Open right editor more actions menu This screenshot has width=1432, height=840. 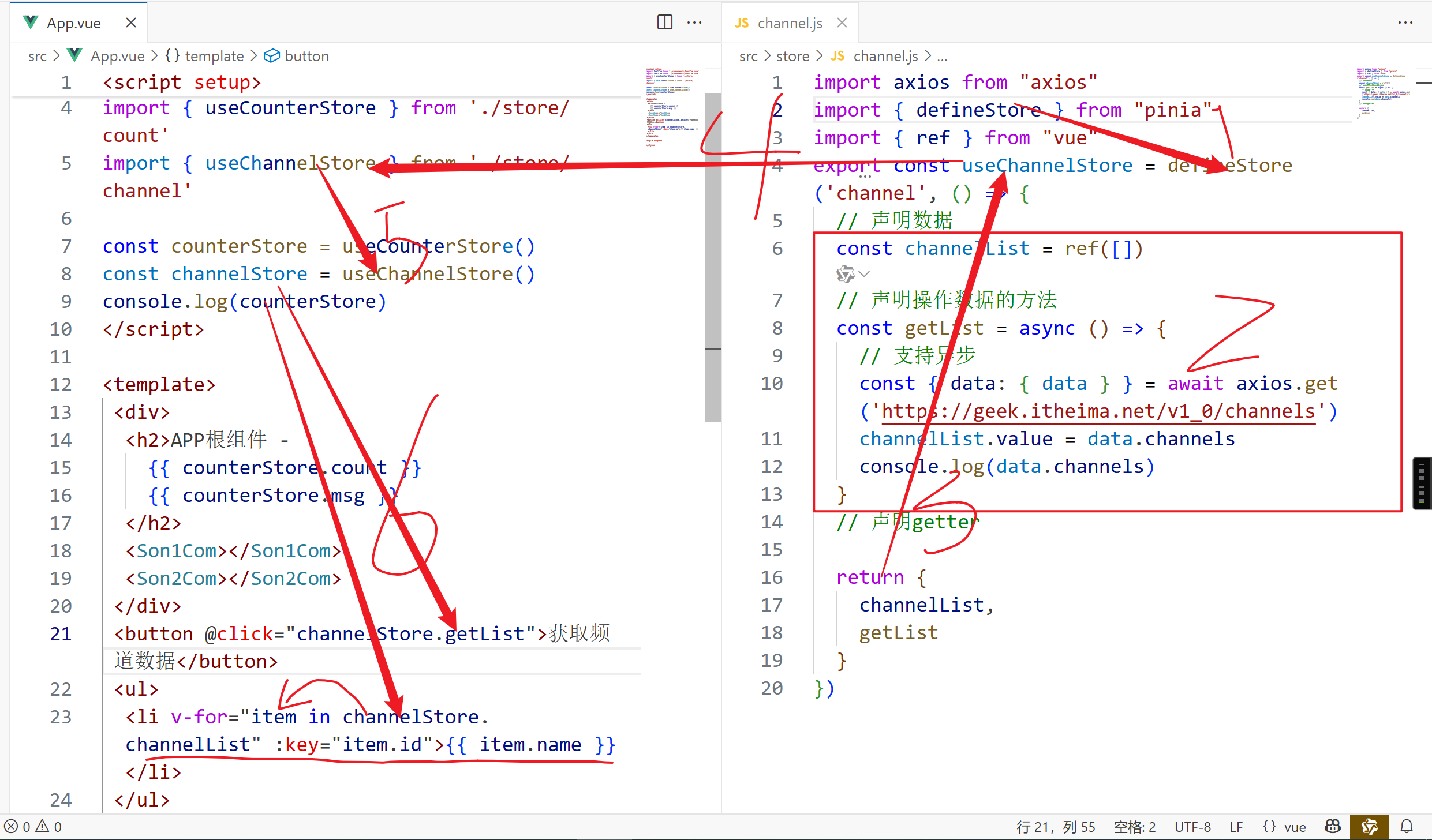tap(1405, 22)
